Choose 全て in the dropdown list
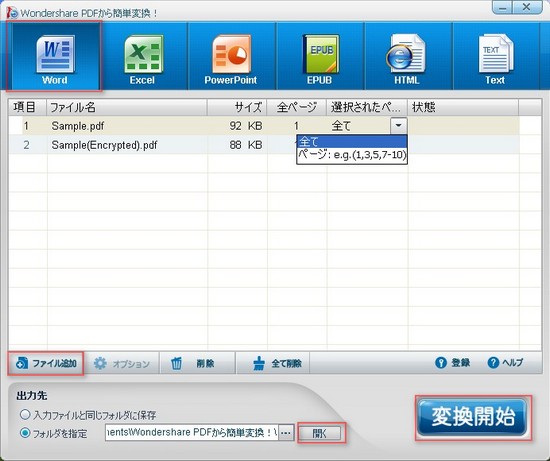The image size is (550, 461). (352, 142)
